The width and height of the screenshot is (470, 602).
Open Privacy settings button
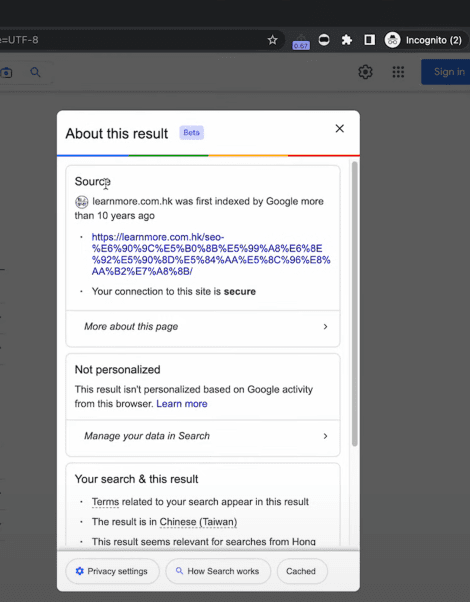[112, 571]
